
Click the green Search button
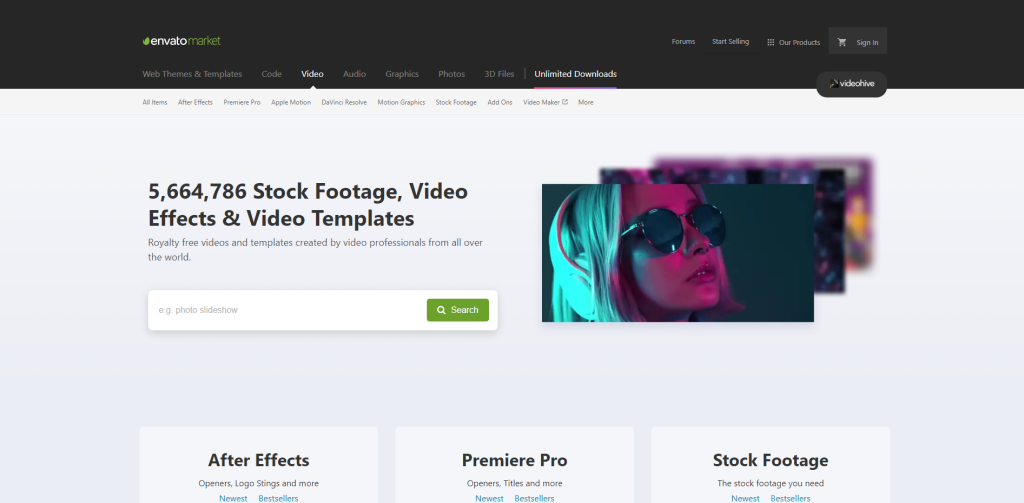pyautogui.click(x=458, y=310)
